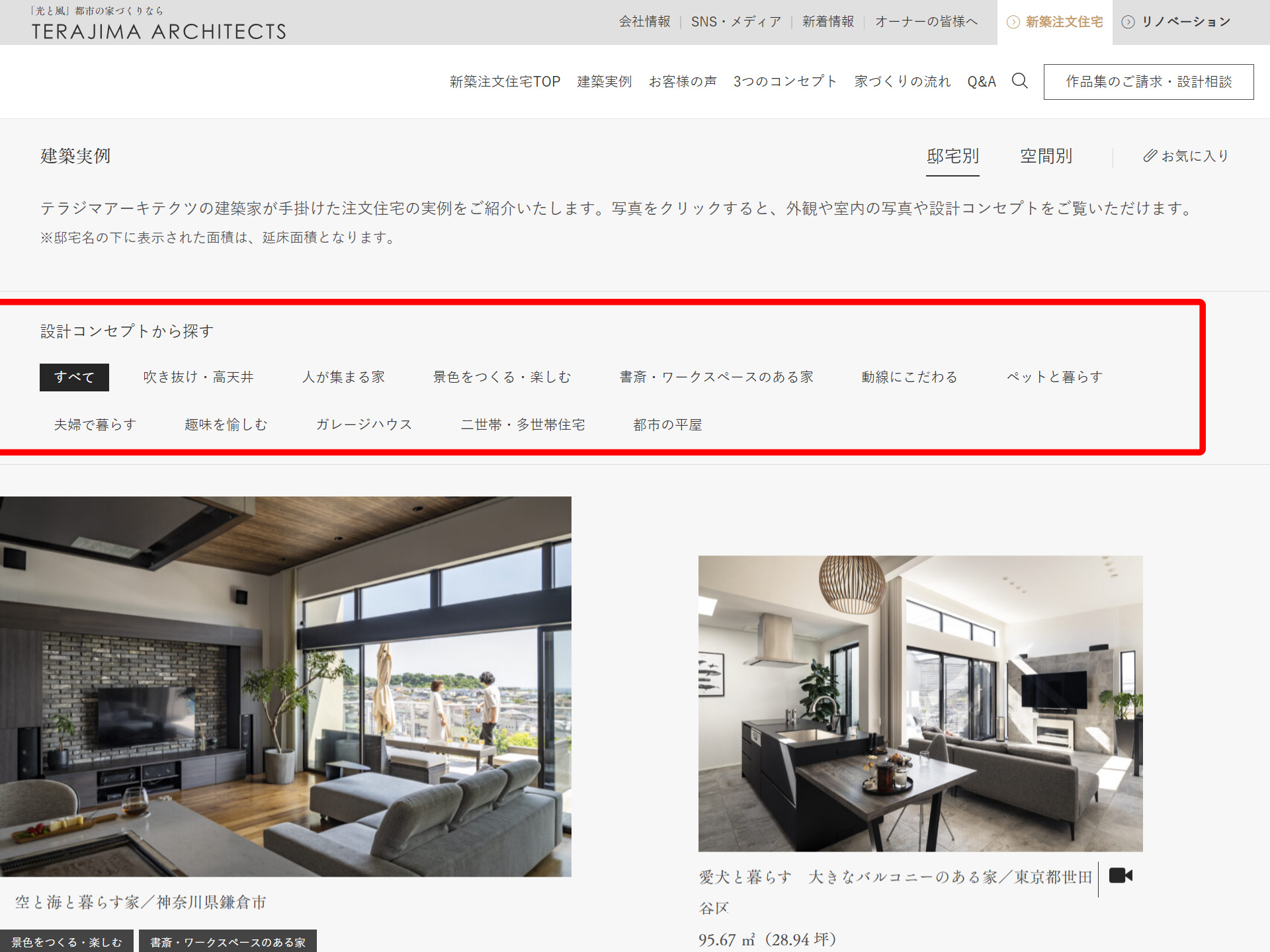This screenshot has height=952, width=1270.
Task: Open 会社情報 in top header
Action: [644, 22]
